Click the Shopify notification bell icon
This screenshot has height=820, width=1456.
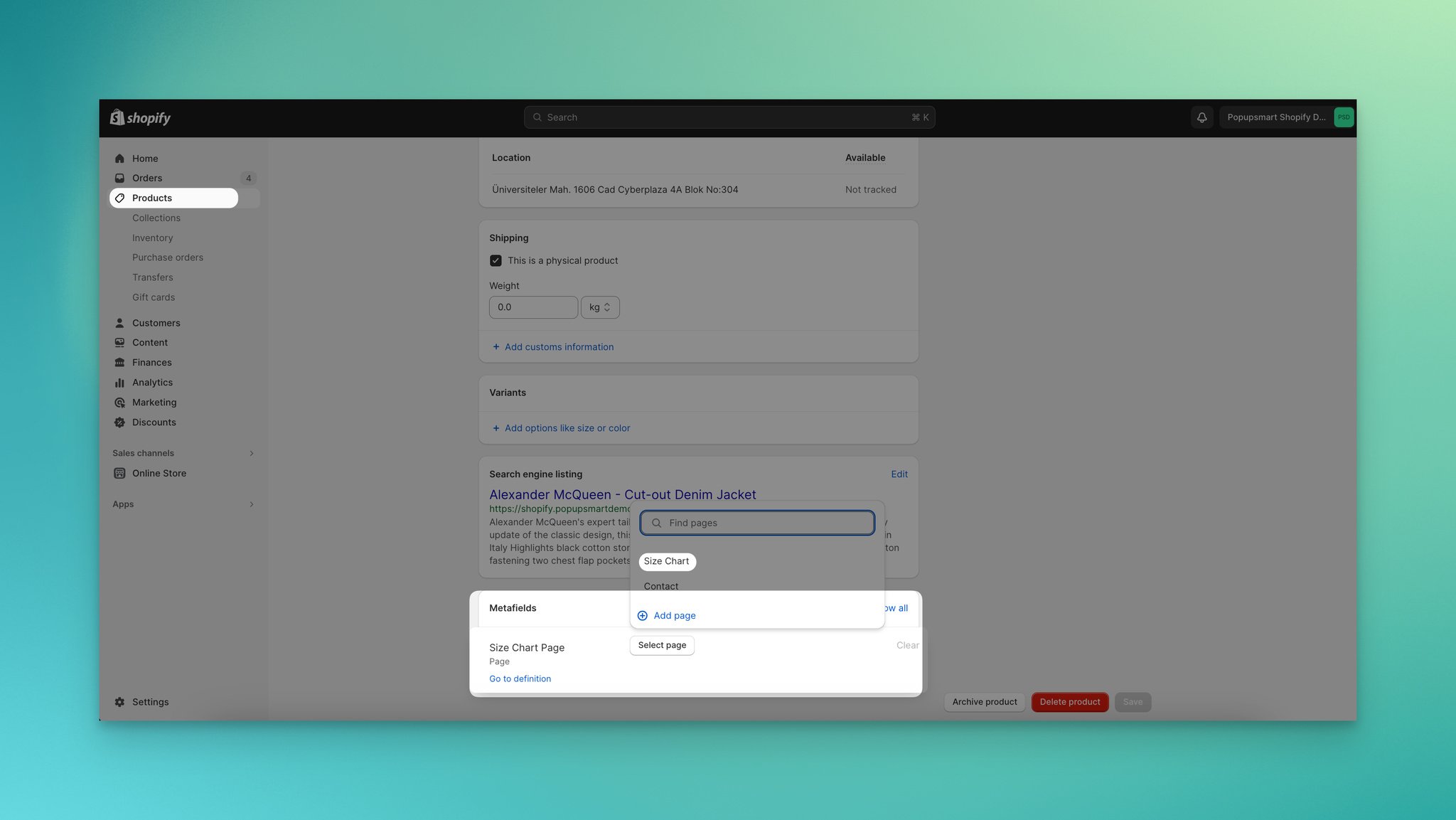1201,117
